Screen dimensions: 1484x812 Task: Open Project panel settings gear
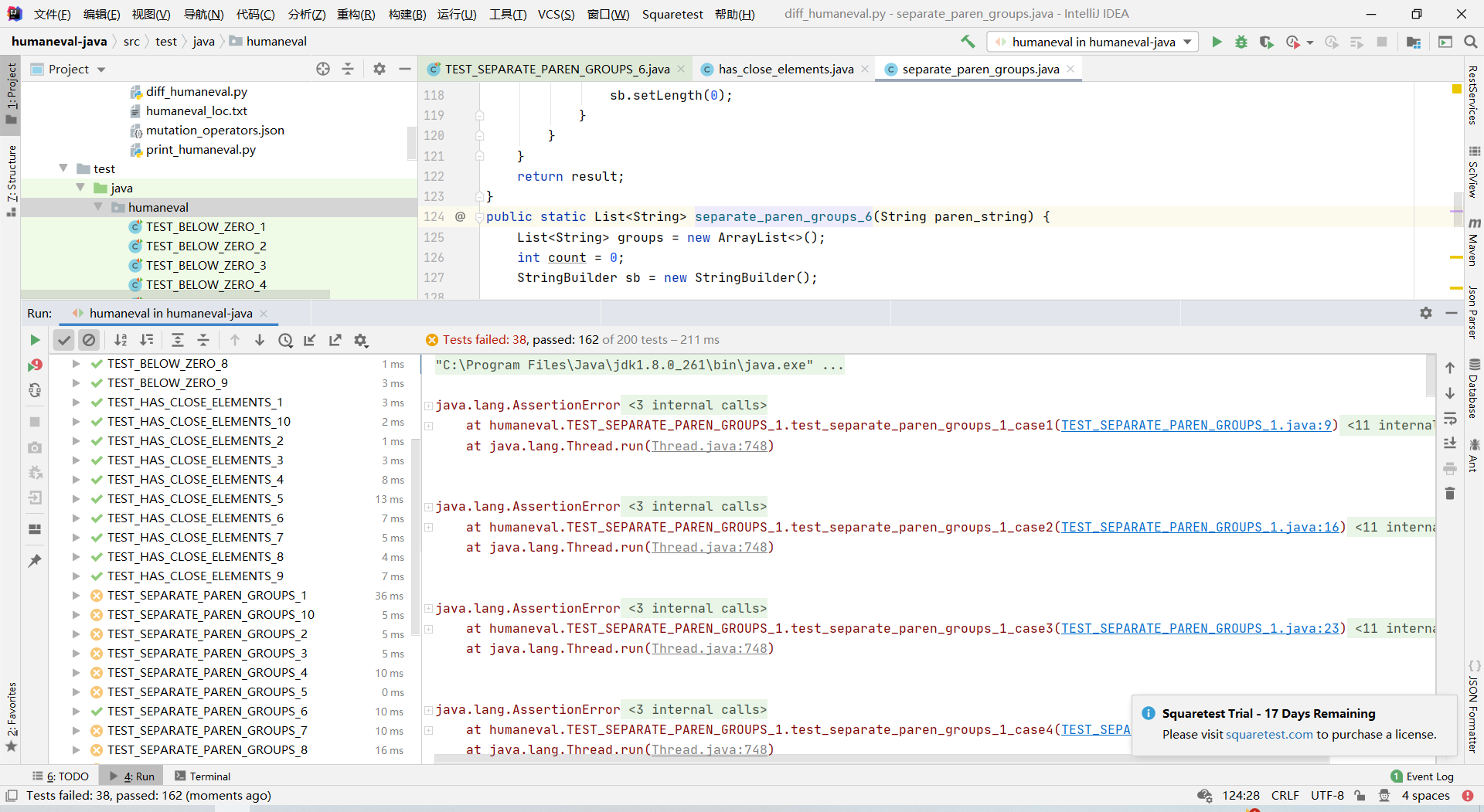tap(380, 69)
